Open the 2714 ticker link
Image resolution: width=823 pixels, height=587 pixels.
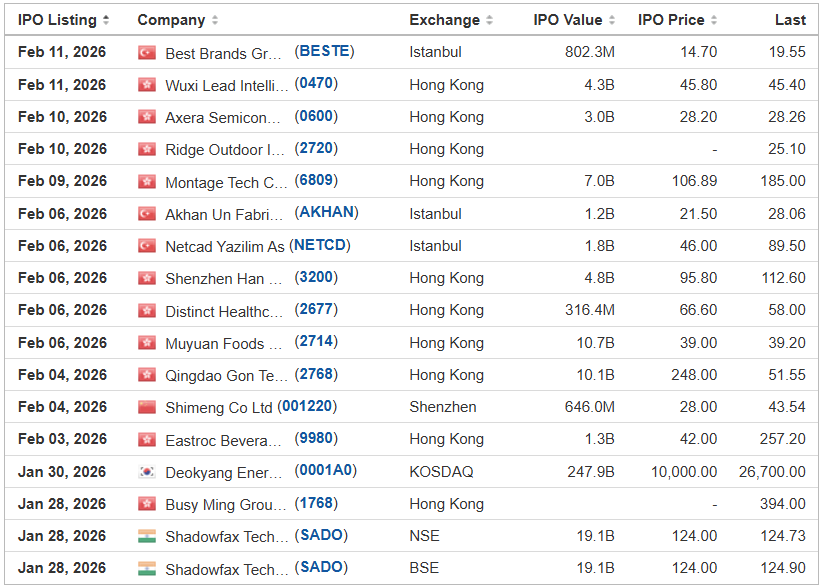[316, 341]
